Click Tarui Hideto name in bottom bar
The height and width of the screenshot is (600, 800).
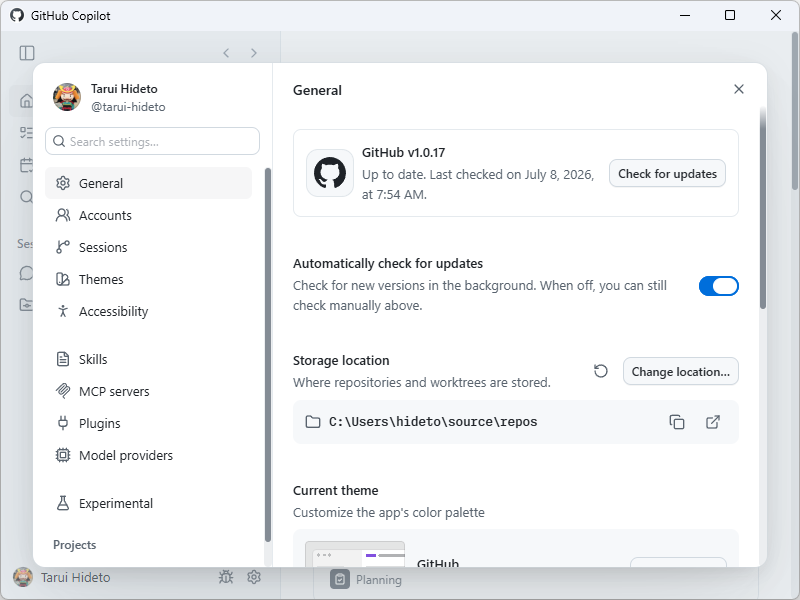tap(76, 577)
